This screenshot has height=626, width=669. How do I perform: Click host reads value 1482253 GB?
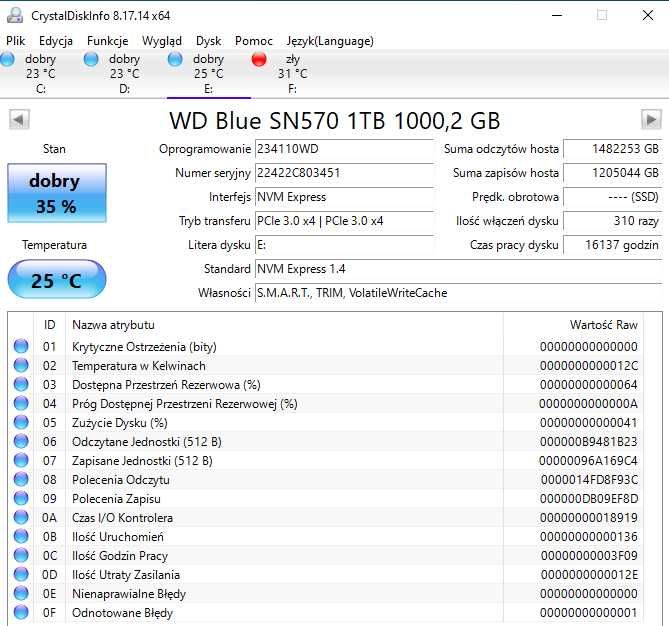[613, 149]
